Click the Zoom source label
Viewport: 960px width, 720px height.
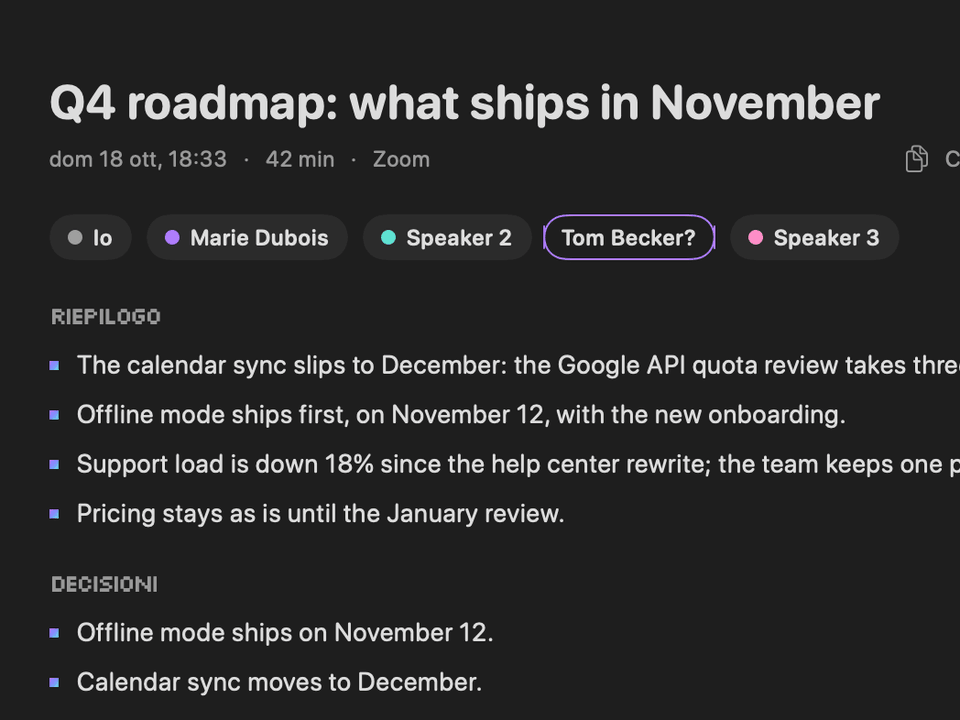(401, 160)
